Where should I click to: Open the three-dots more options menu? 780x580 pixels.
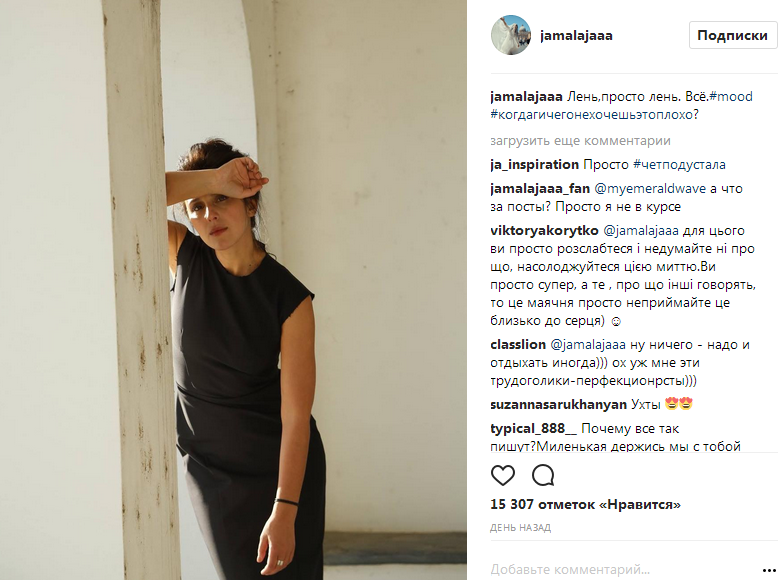769,570
